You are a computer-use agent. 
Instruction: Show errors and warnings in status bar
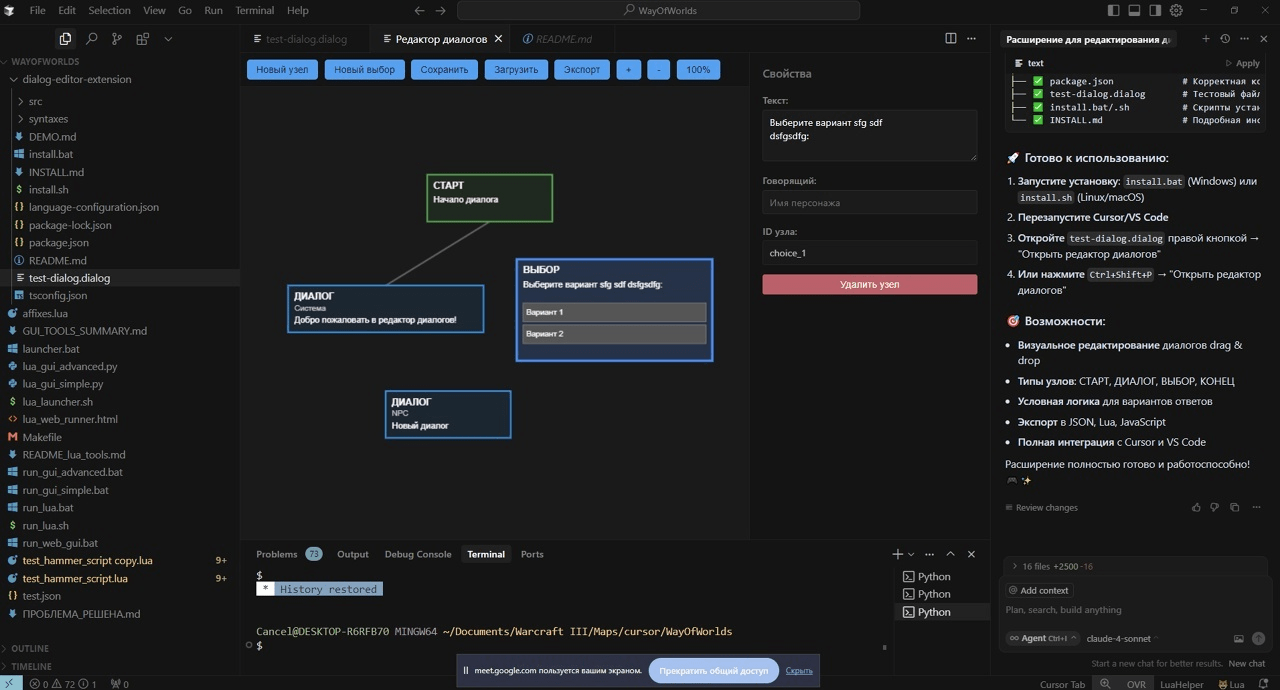tap(62, 685)
